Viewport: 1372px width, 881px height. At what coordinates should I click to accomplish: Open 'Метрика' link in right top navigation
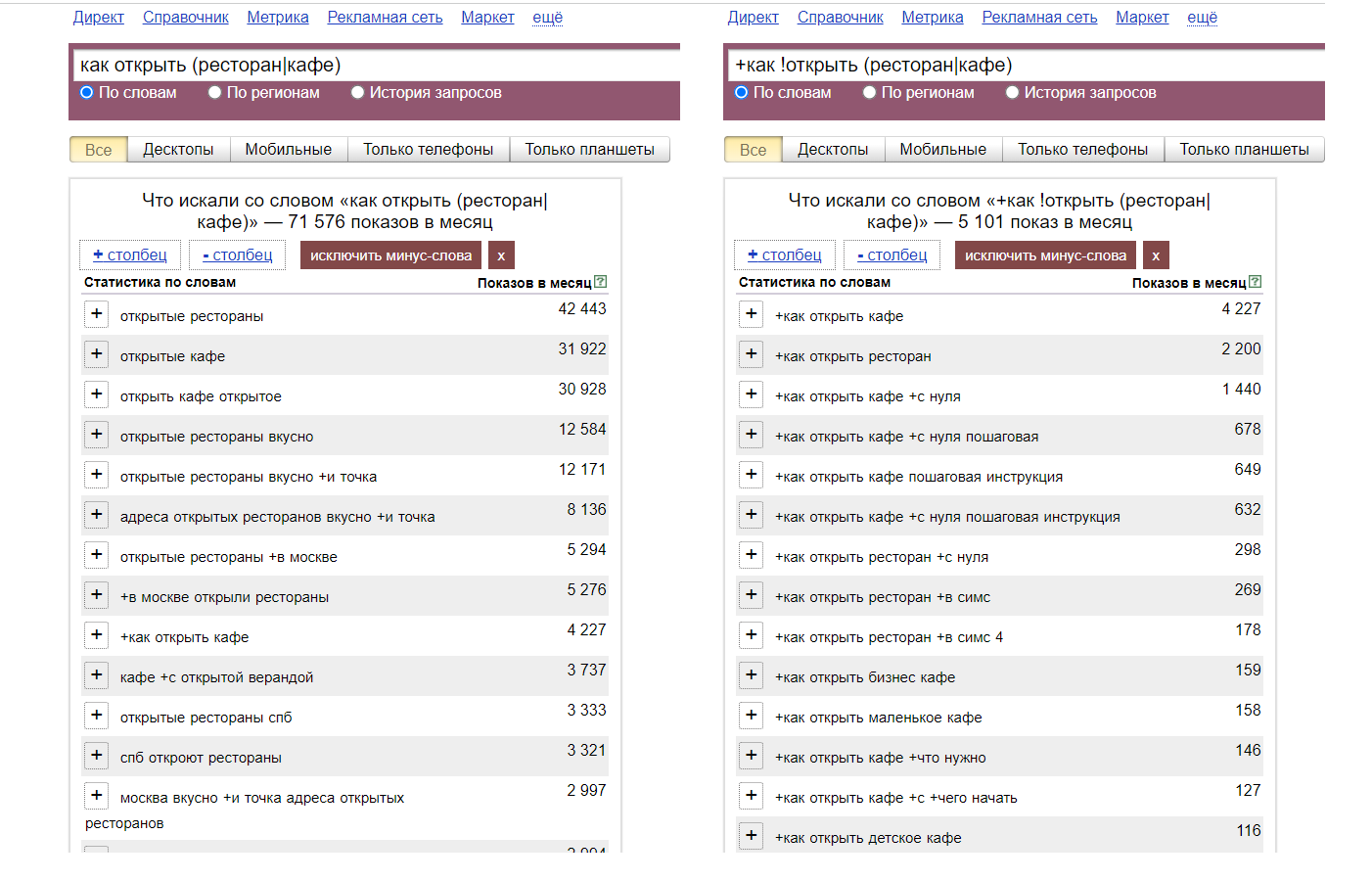(x=933, y=17)
